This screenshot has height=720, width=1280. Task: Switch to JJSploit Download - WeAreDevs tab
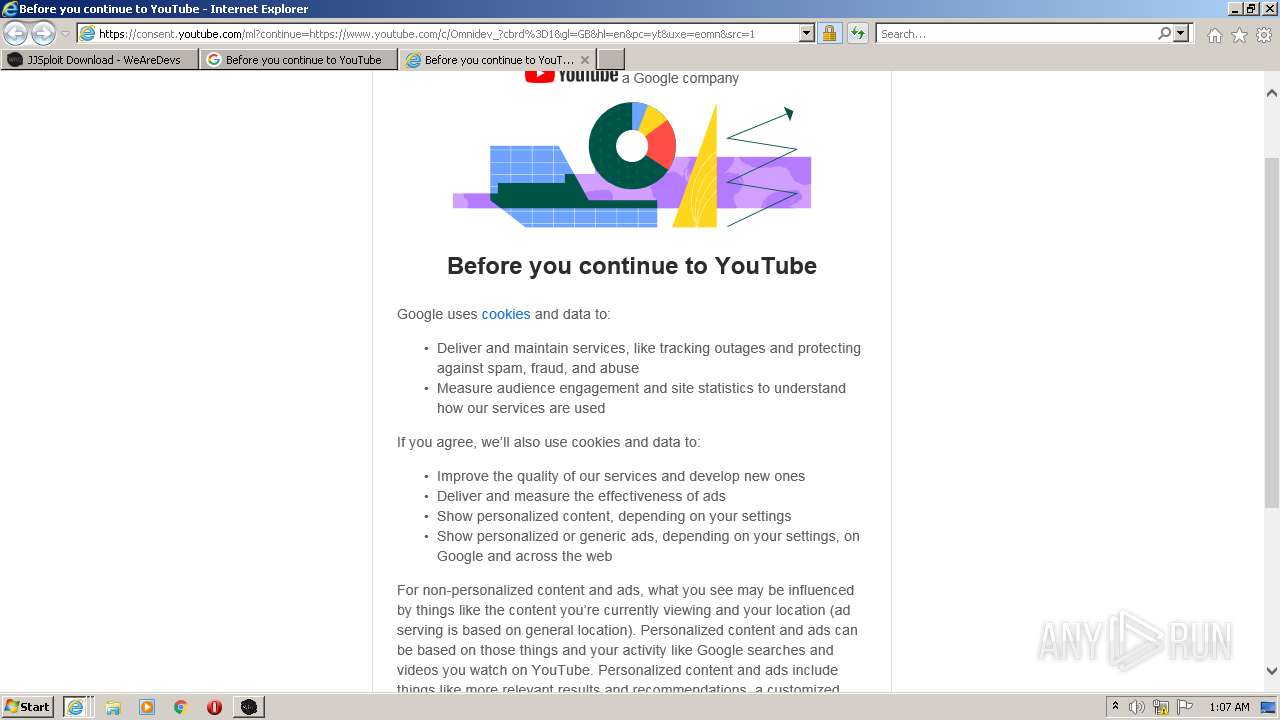click(x=99, y=60)
